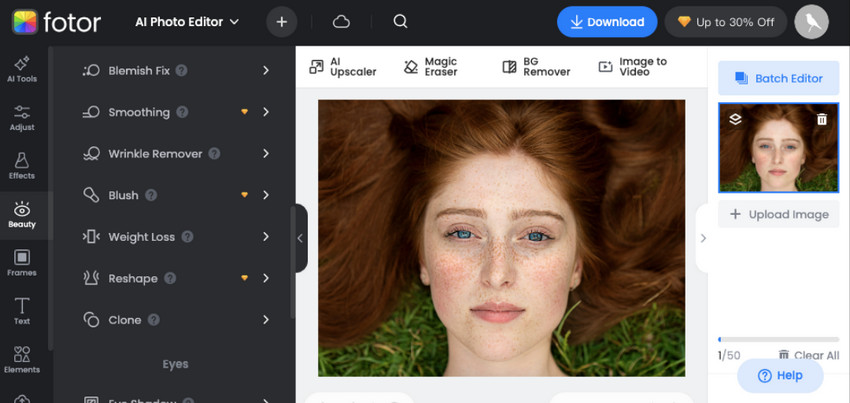The width and height of the screenshot is (850, 403).
Task: Delete thumbnail using trash icon
Action: (822, 119)
